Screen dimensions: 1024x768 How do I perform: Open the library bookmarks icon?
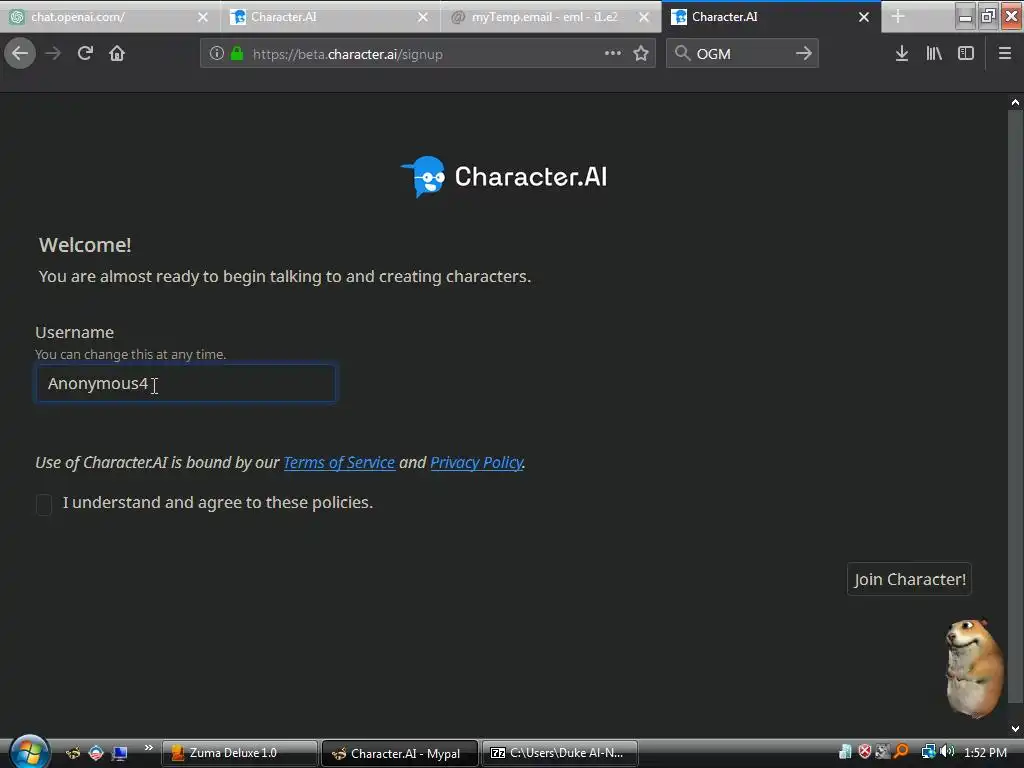(x=934, y=54)
